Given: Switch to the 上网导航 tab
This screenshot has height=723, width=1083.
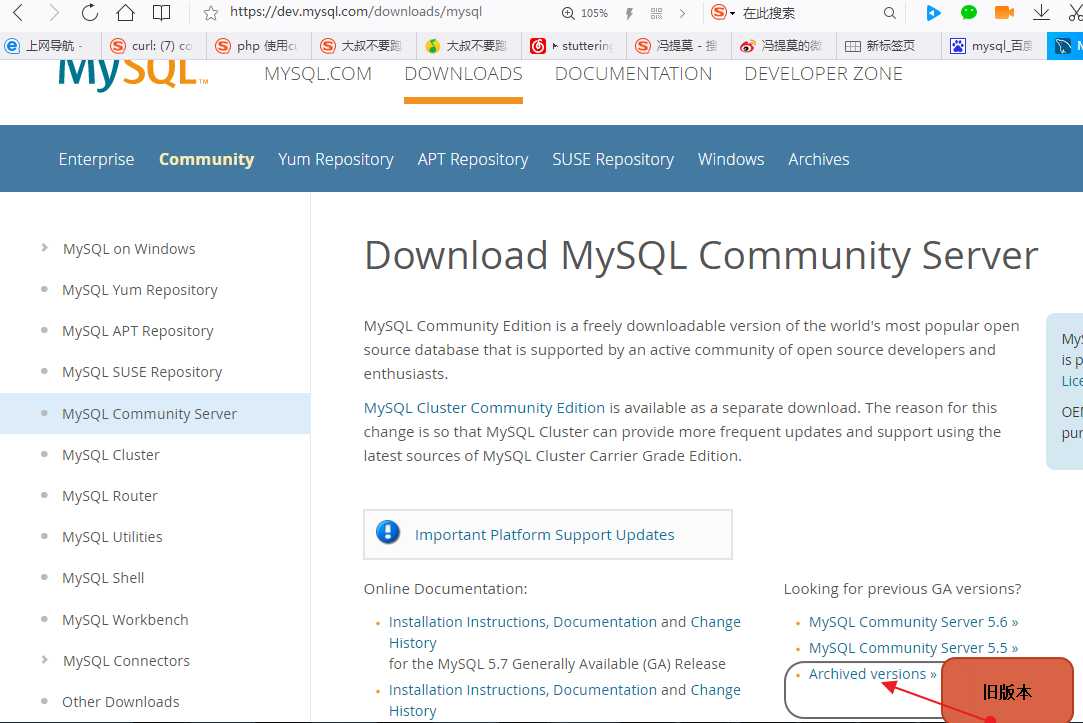Looking at the screenshot, I should [52, 46].
